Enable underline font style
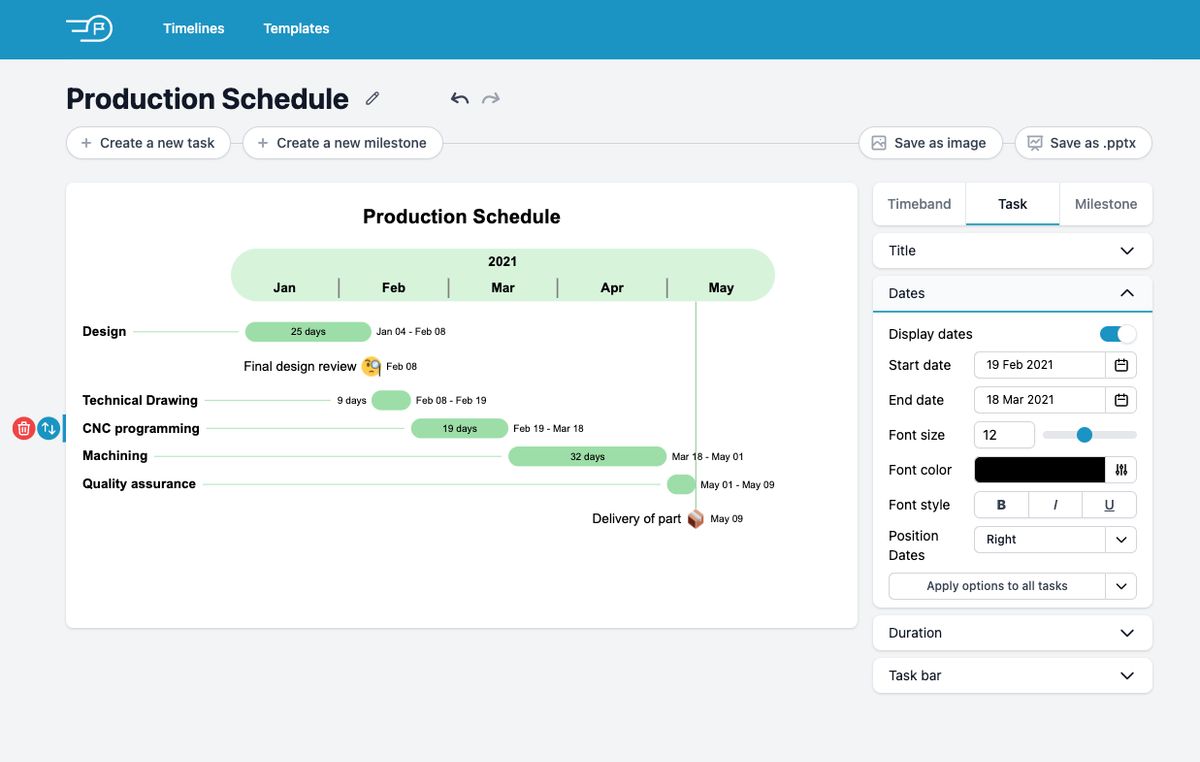 [1110, 504]
